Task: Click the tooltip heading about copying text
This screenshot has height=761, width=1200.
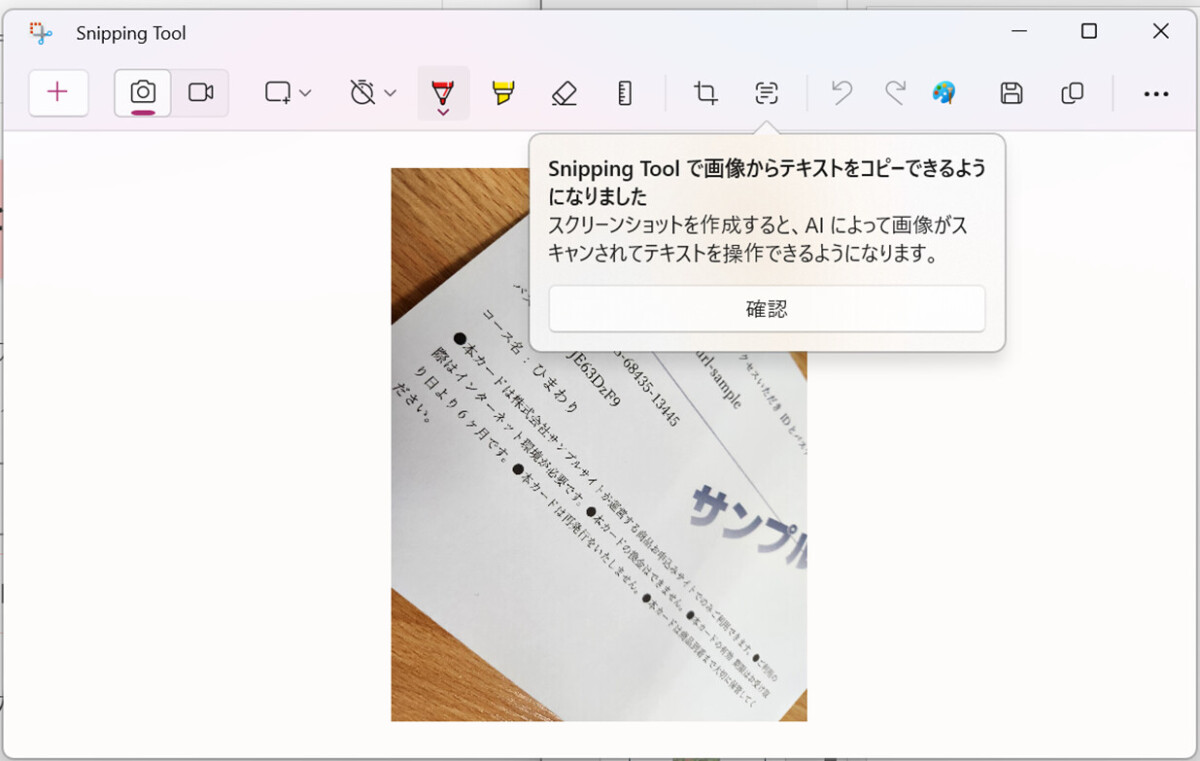Action: click(767, 182)
